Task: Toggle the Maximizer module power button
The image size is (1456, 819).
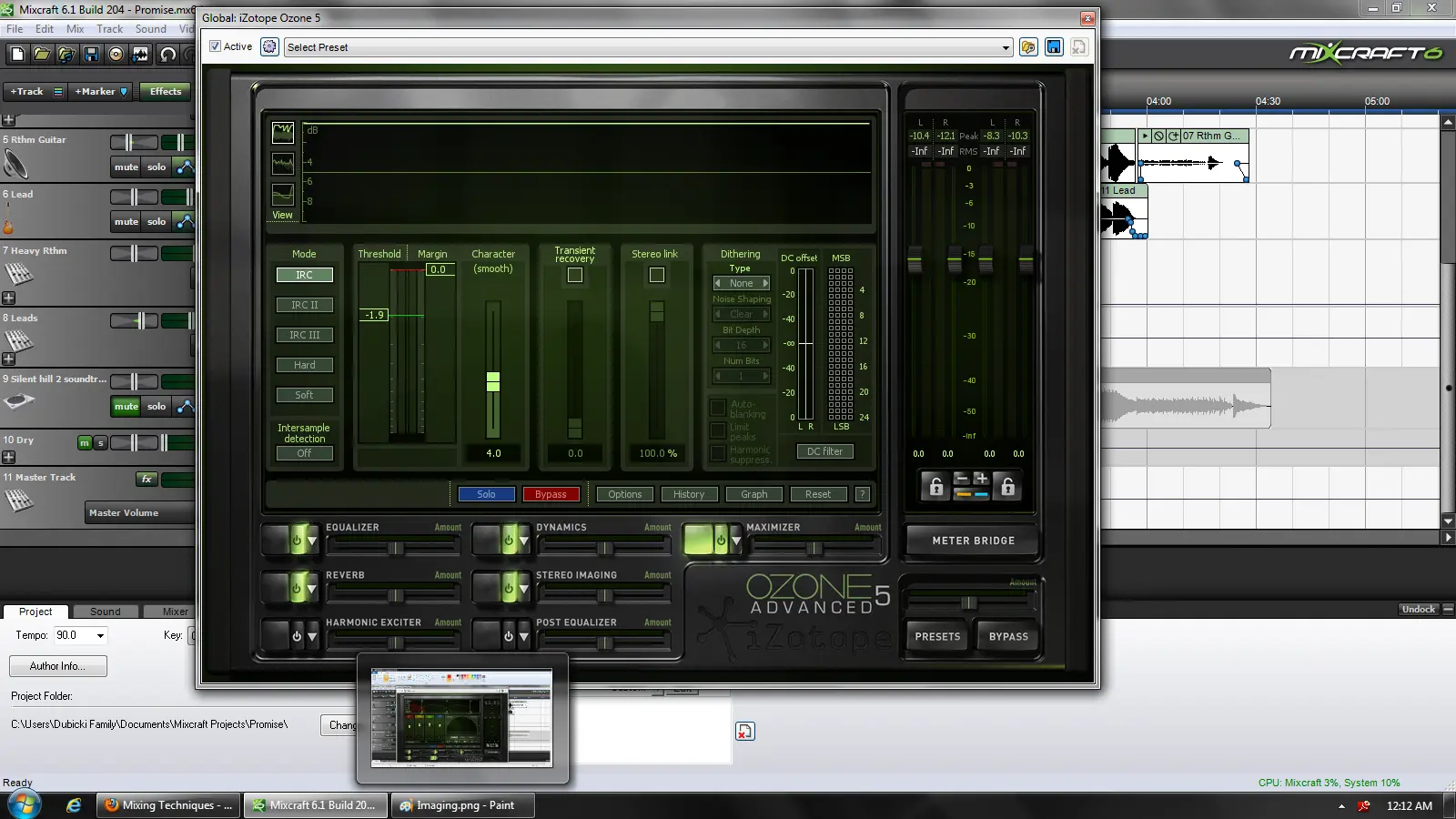Action: 721,540
